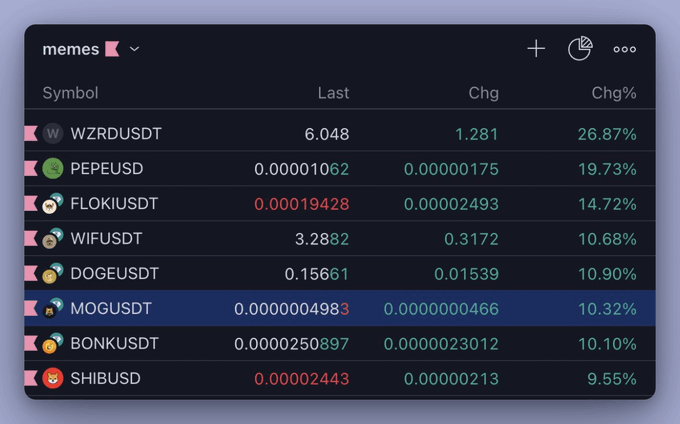Click change value 0.00000175
The width and height of the screenshot is (680, 424).
[x=451, y=169]
